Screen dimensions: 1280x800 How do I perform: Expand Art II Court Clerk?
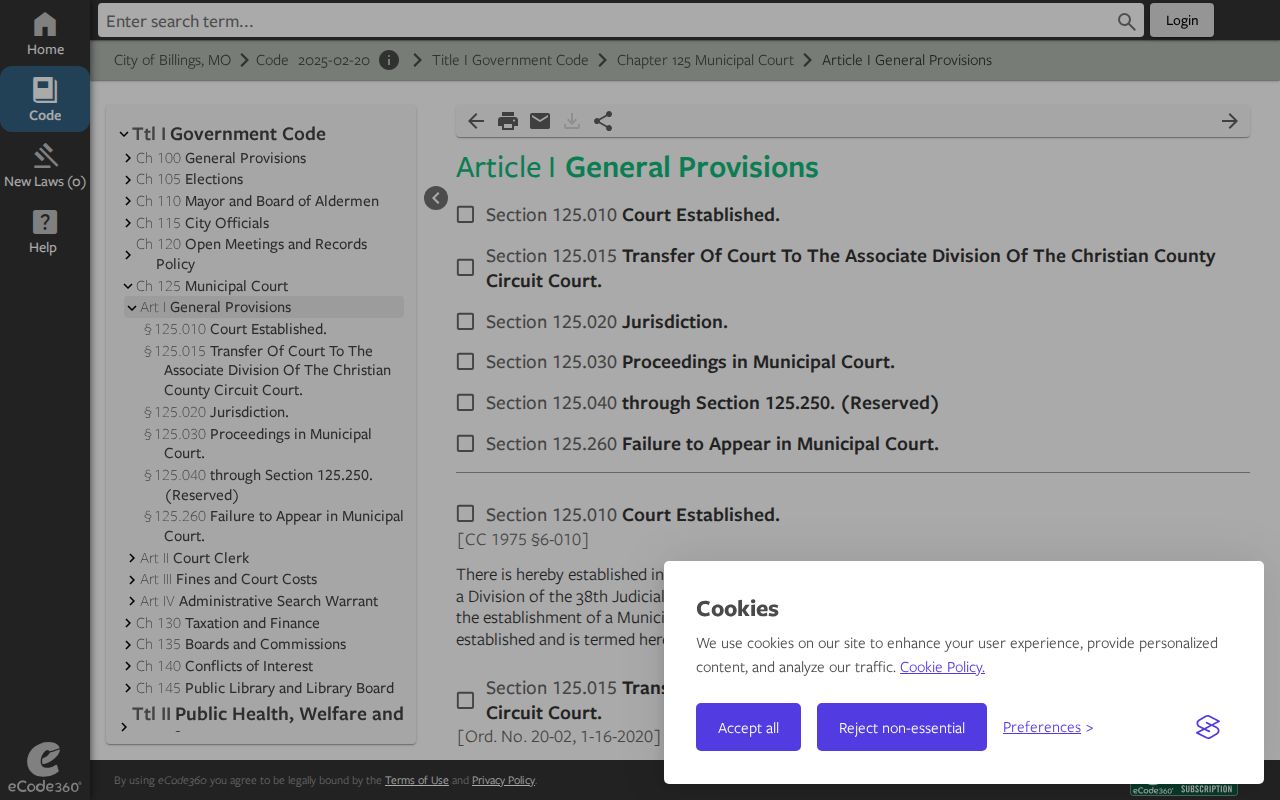point(132,558)
